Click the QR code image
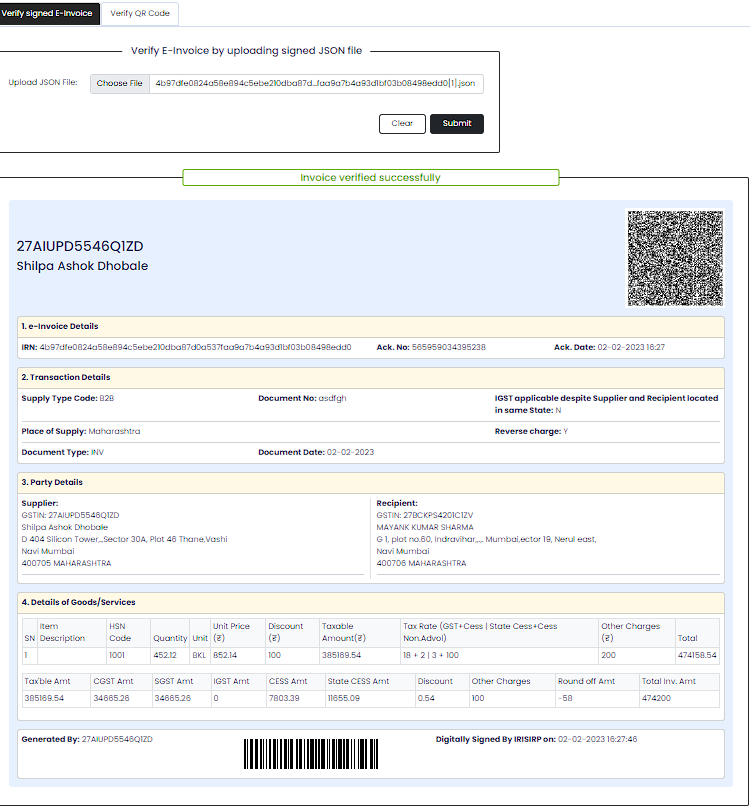This screenshot has width=750, height=807. click(673, 257)
